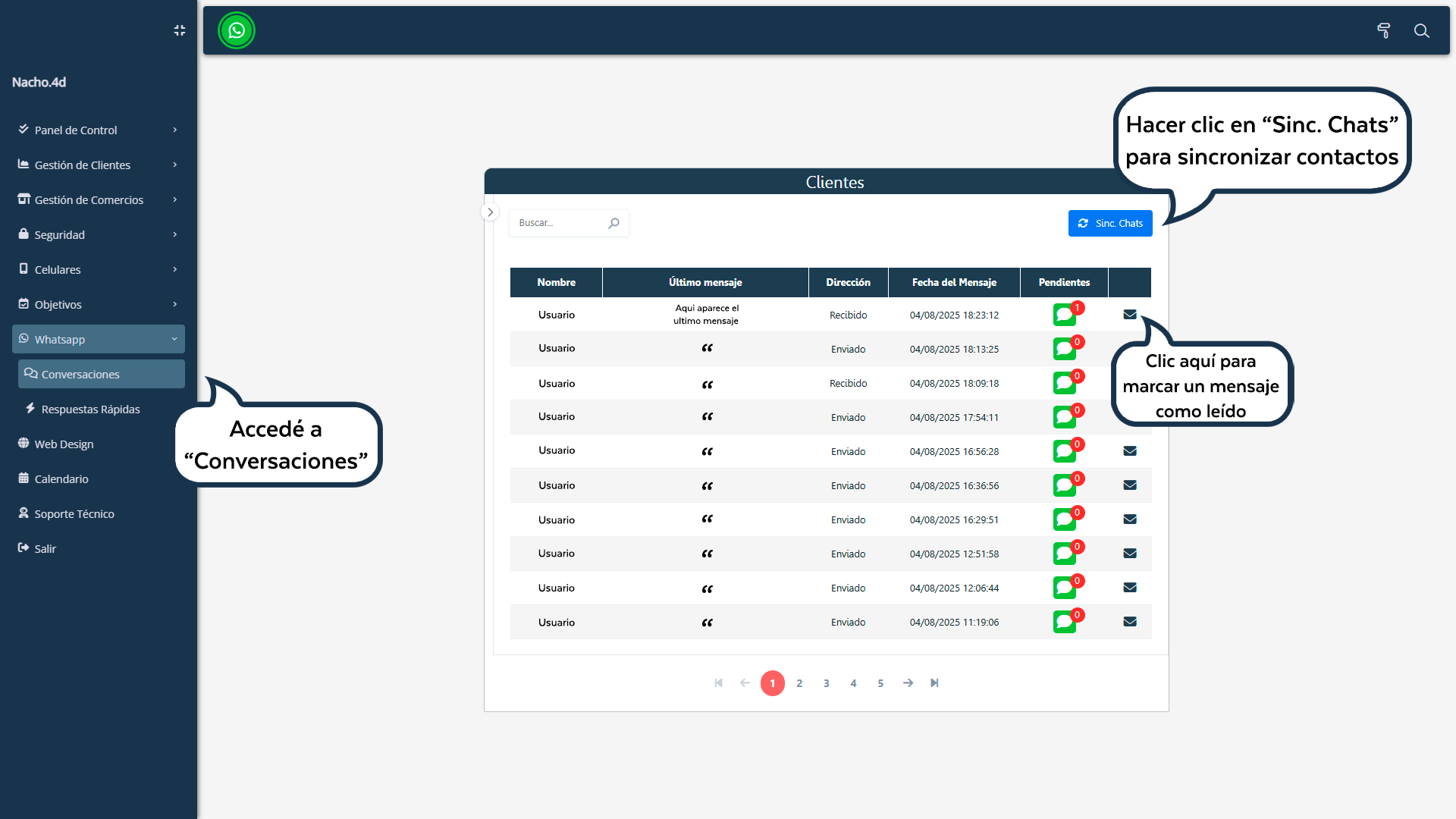This screenshot has width=1456, height=819.
Task: Click the magnifier inside the Buscar field
Action: [614, 222]
